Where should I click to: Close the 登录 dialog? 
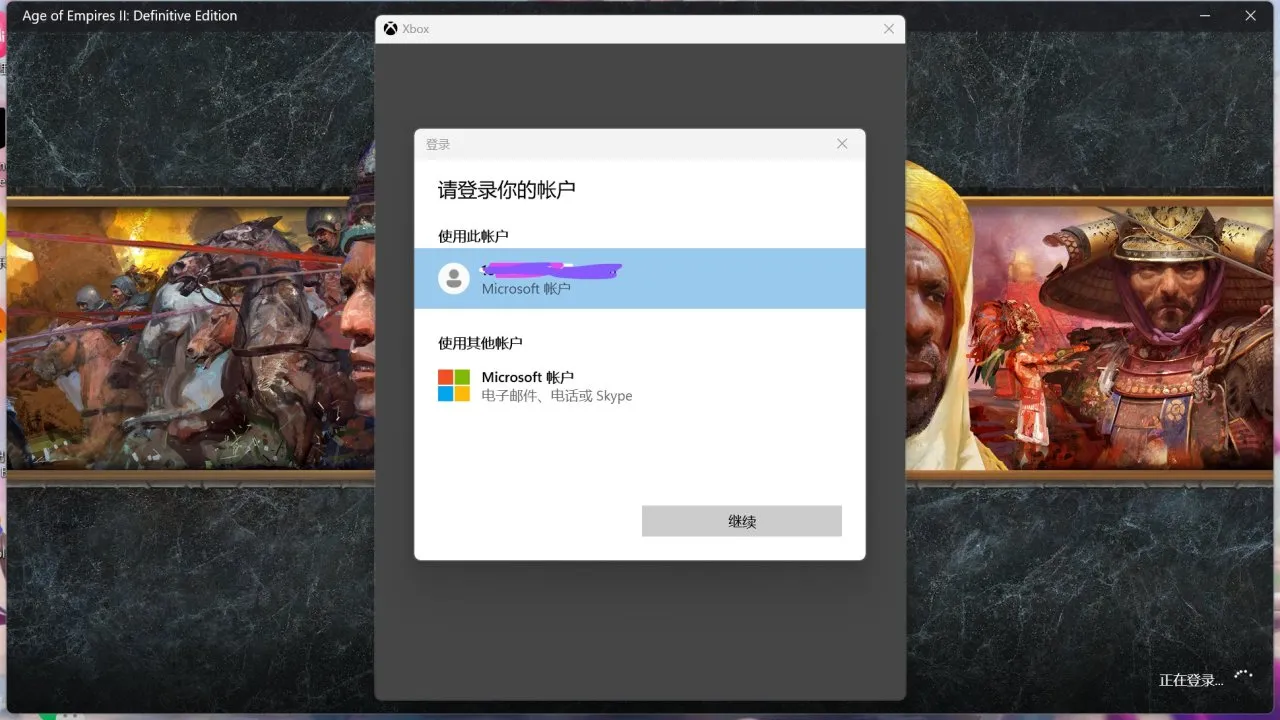pos(842,144)
